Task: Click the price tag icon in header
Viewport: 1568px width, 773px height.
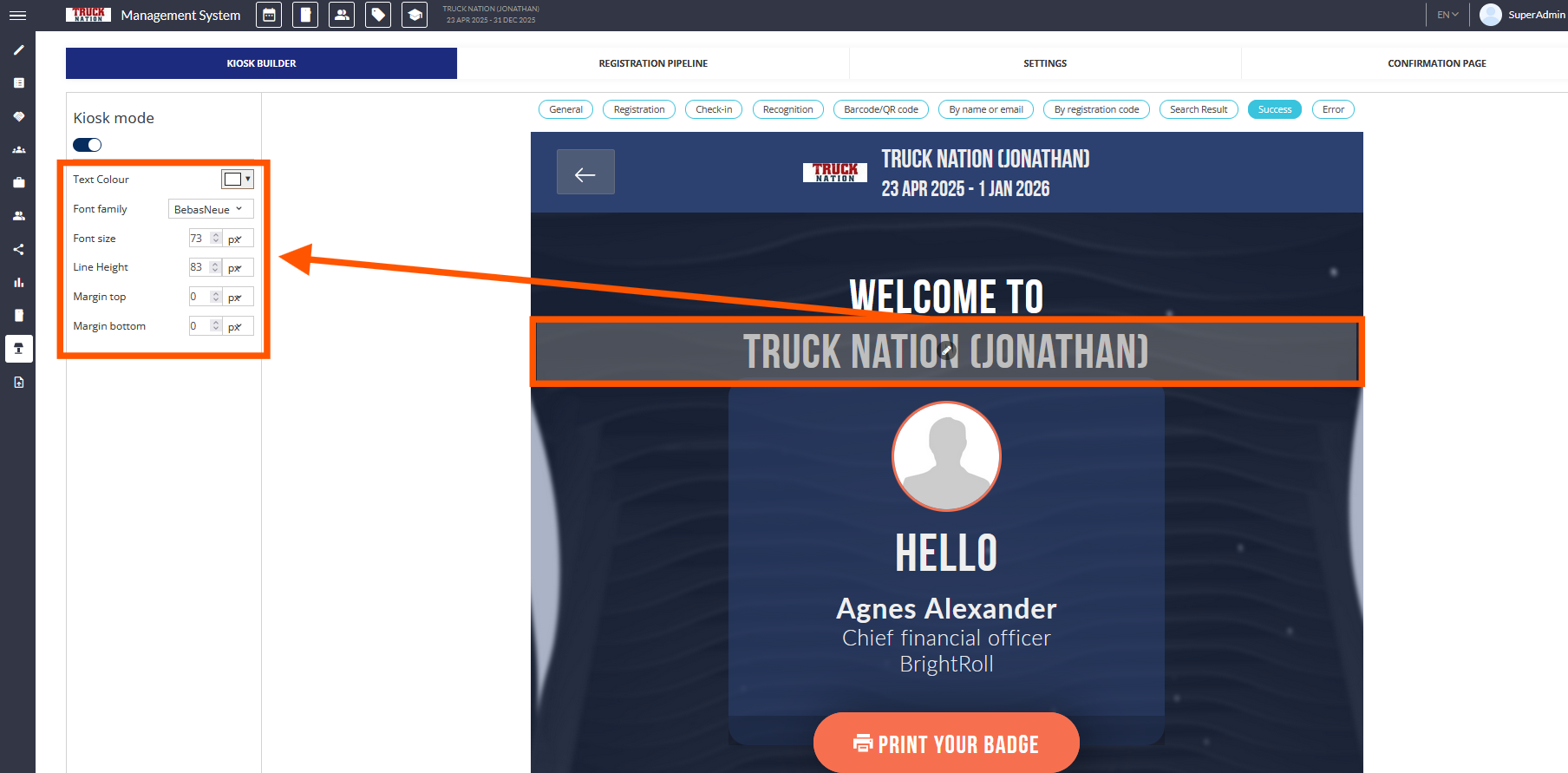Action: point(378,15)
